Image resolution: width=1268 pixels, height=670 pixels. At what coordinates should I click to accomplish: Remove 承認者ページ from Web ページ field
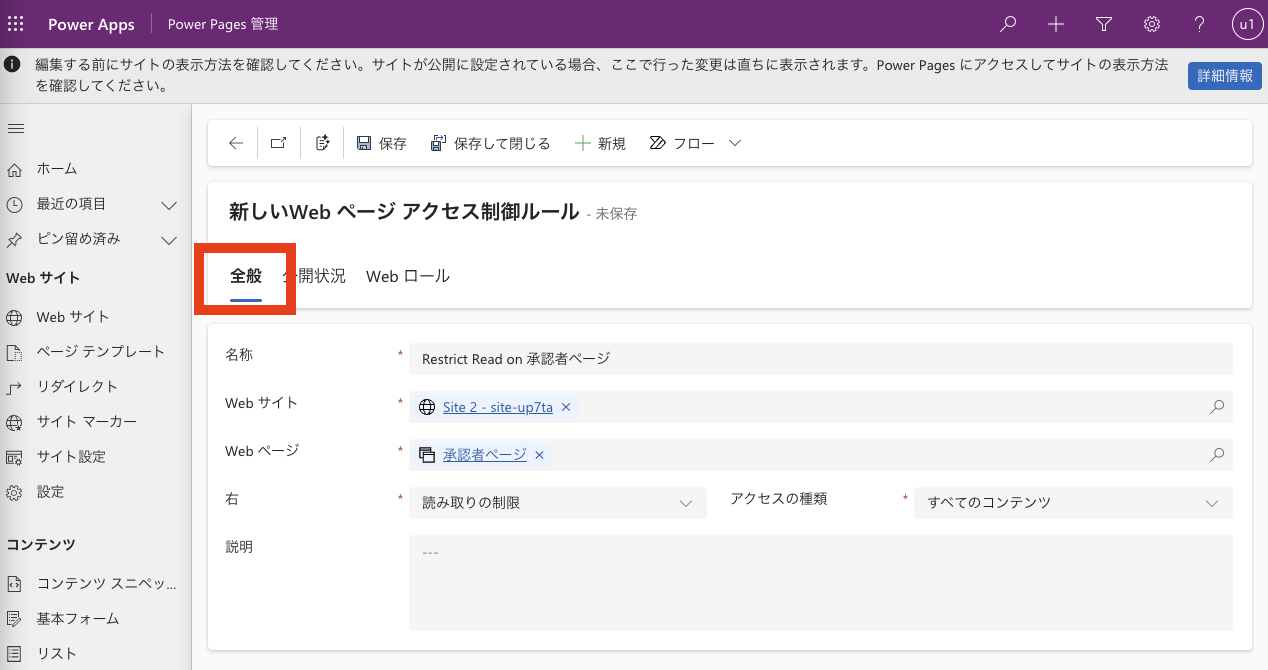point(540,455)
